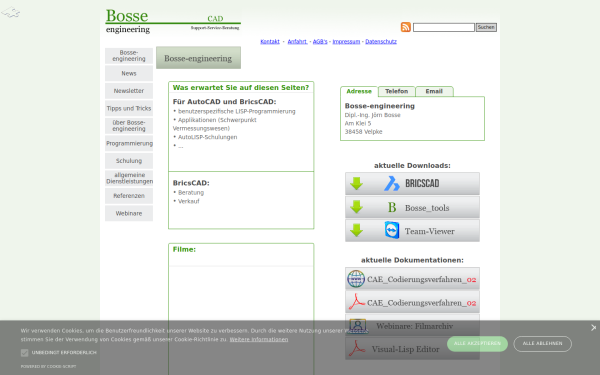Click the TeamViewer logo icon
This screenshot has width=600, height=375.
tap(392, 230)
